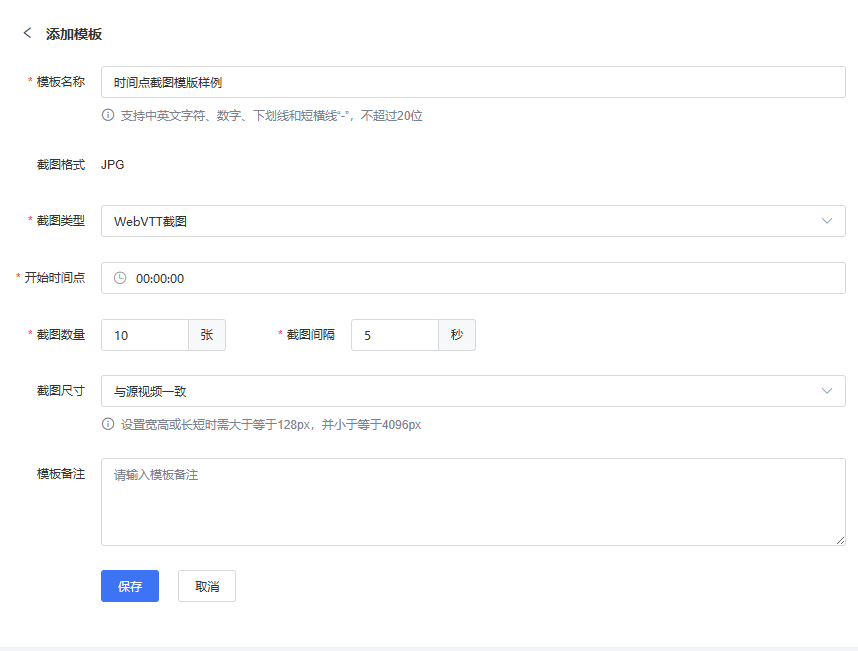Click the info icon under the 模板名称 field
The height and width of the screenshot is (651, 858).
click(x=108, y=115)
